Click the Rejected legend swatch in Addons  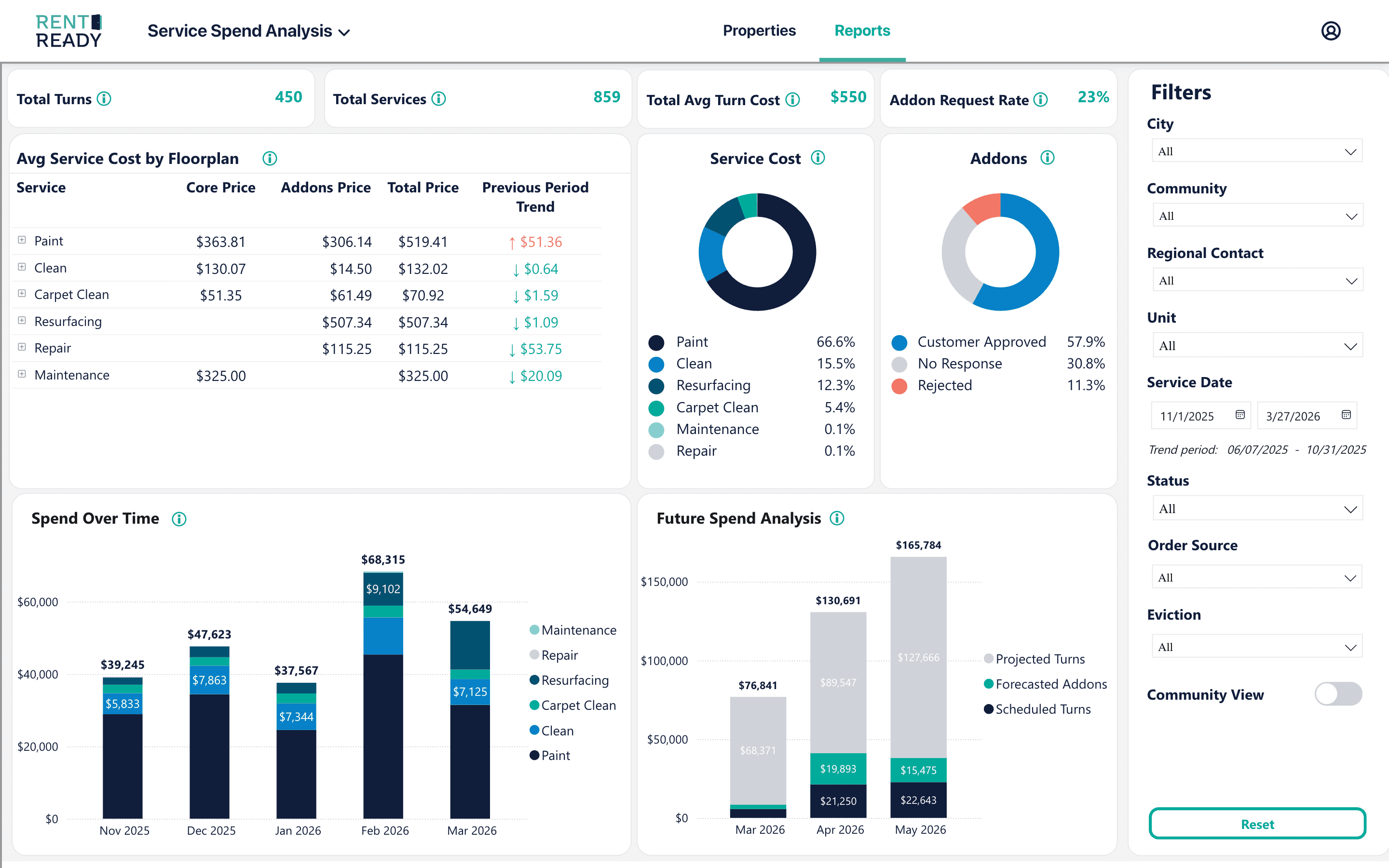point(899,386)
